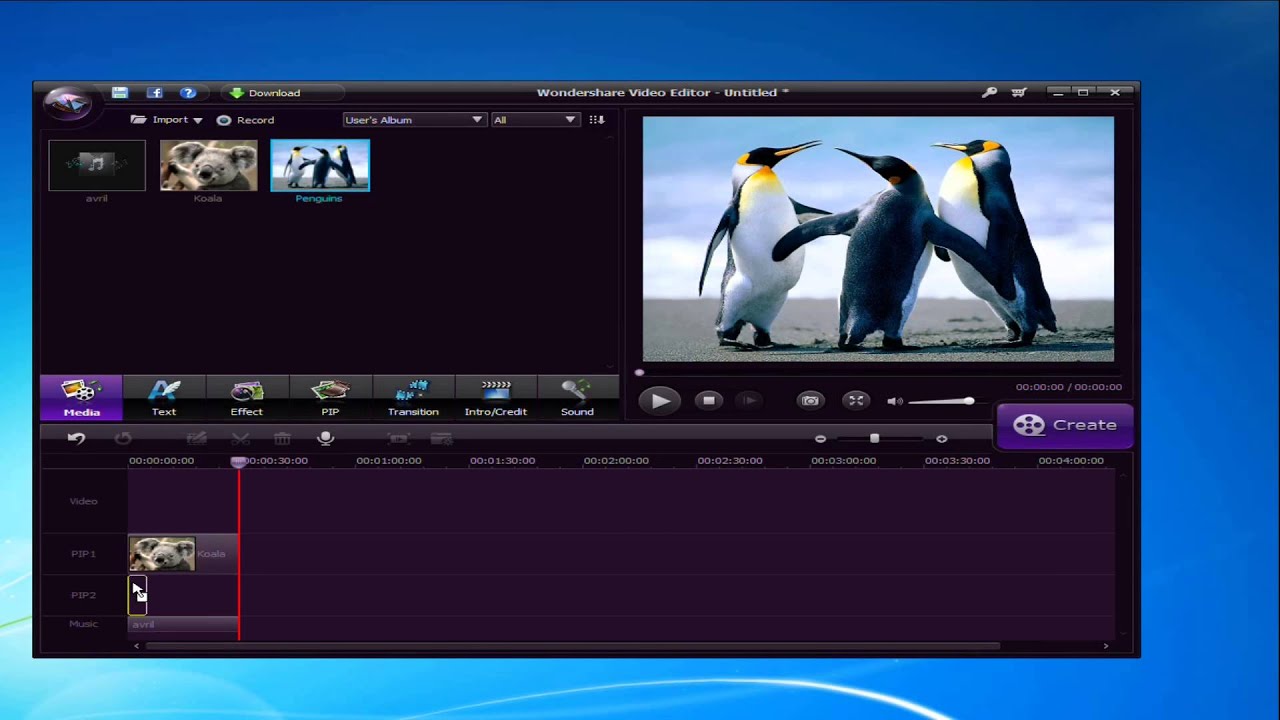Click the timeline scroll left arrow

(137, 646)
